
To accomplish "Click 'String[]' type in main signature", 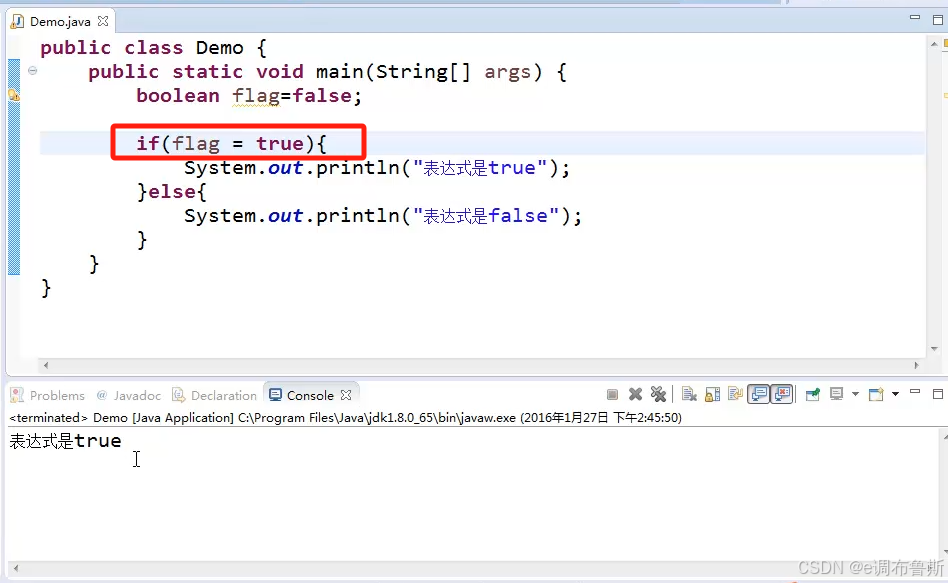I will click(423, 72).
